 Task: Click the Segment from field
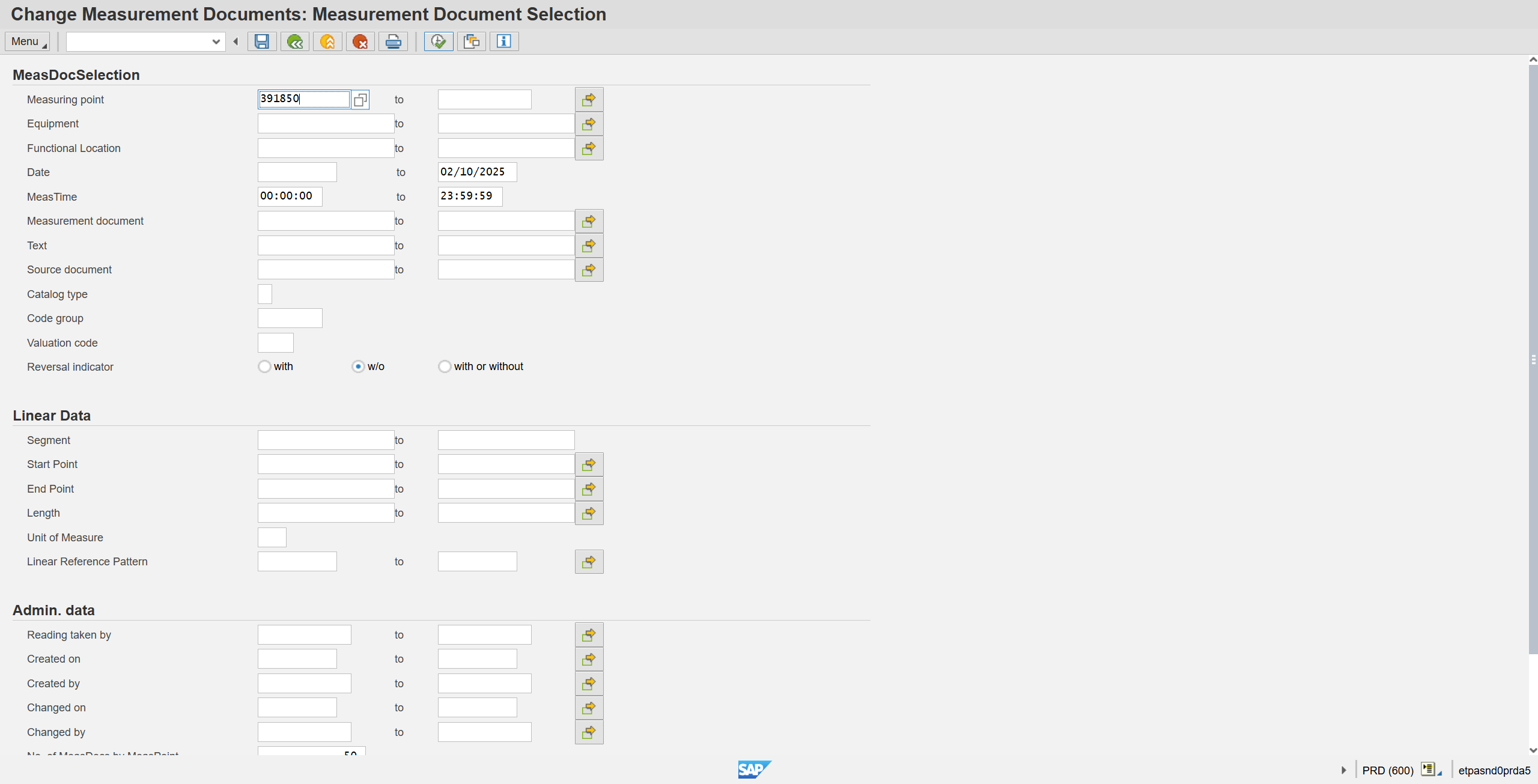pos(326,440)
